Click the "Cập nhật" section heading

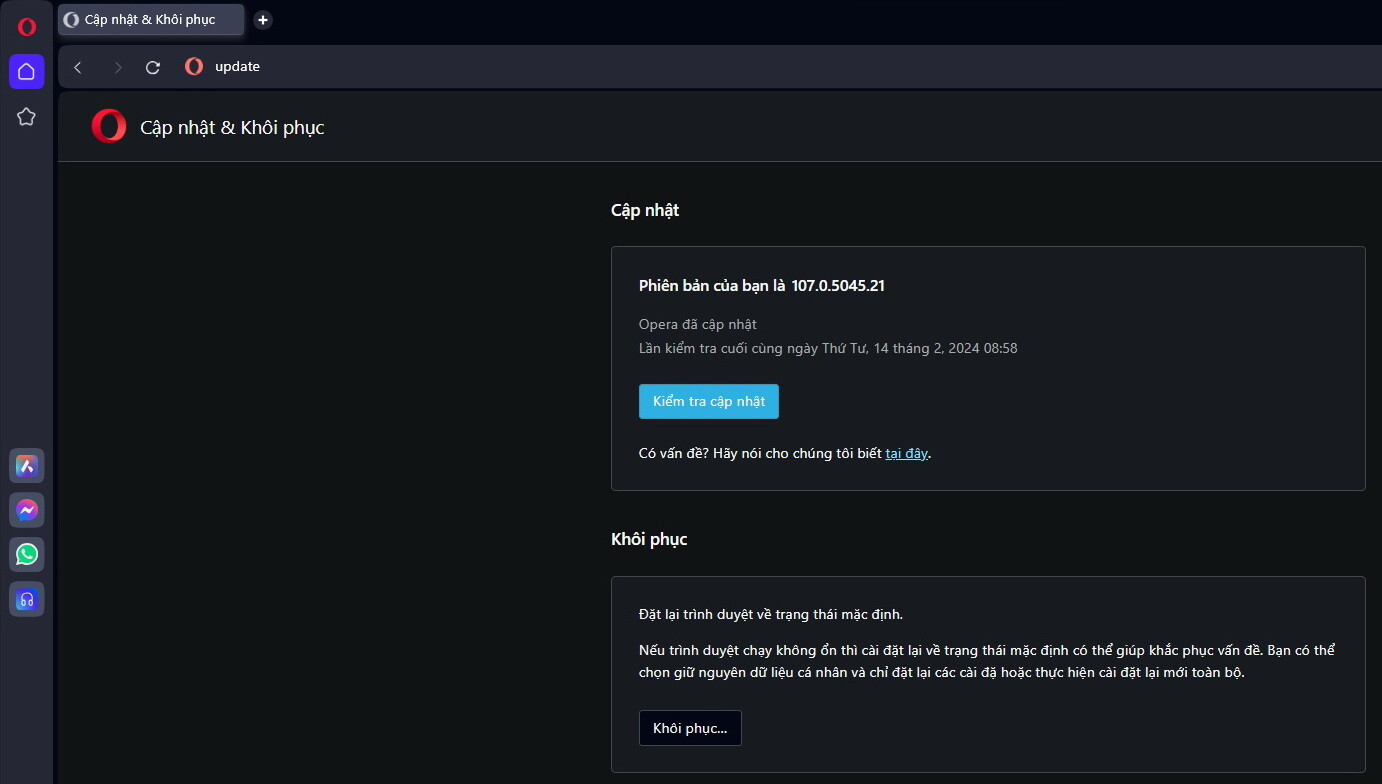(x=645, y=210)
